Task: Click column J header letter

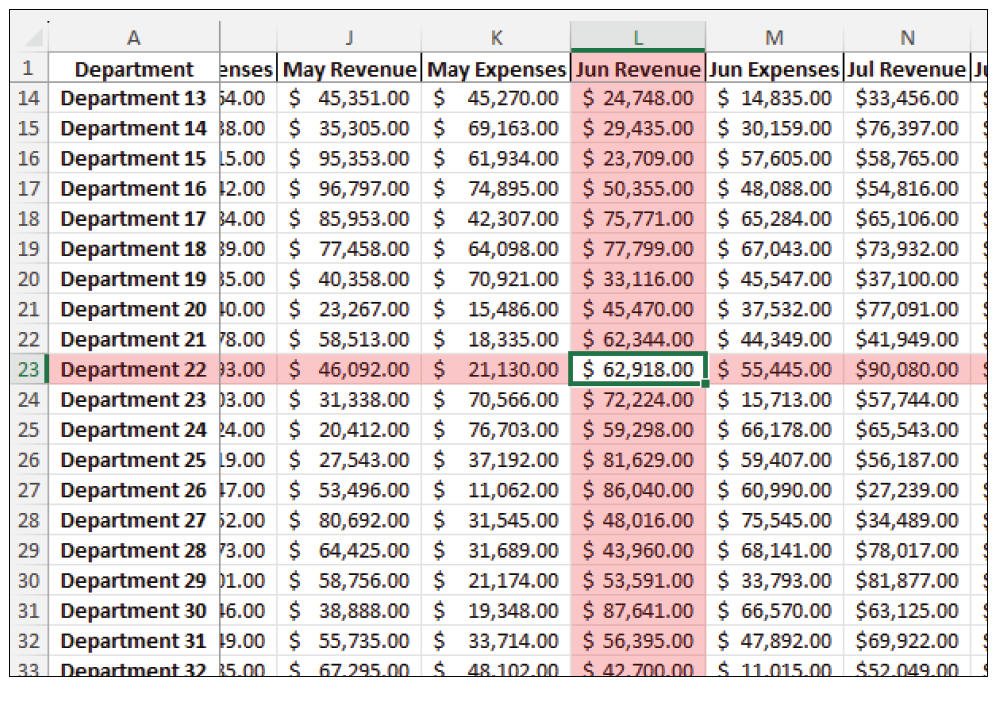Action: [x=349, y=38]
